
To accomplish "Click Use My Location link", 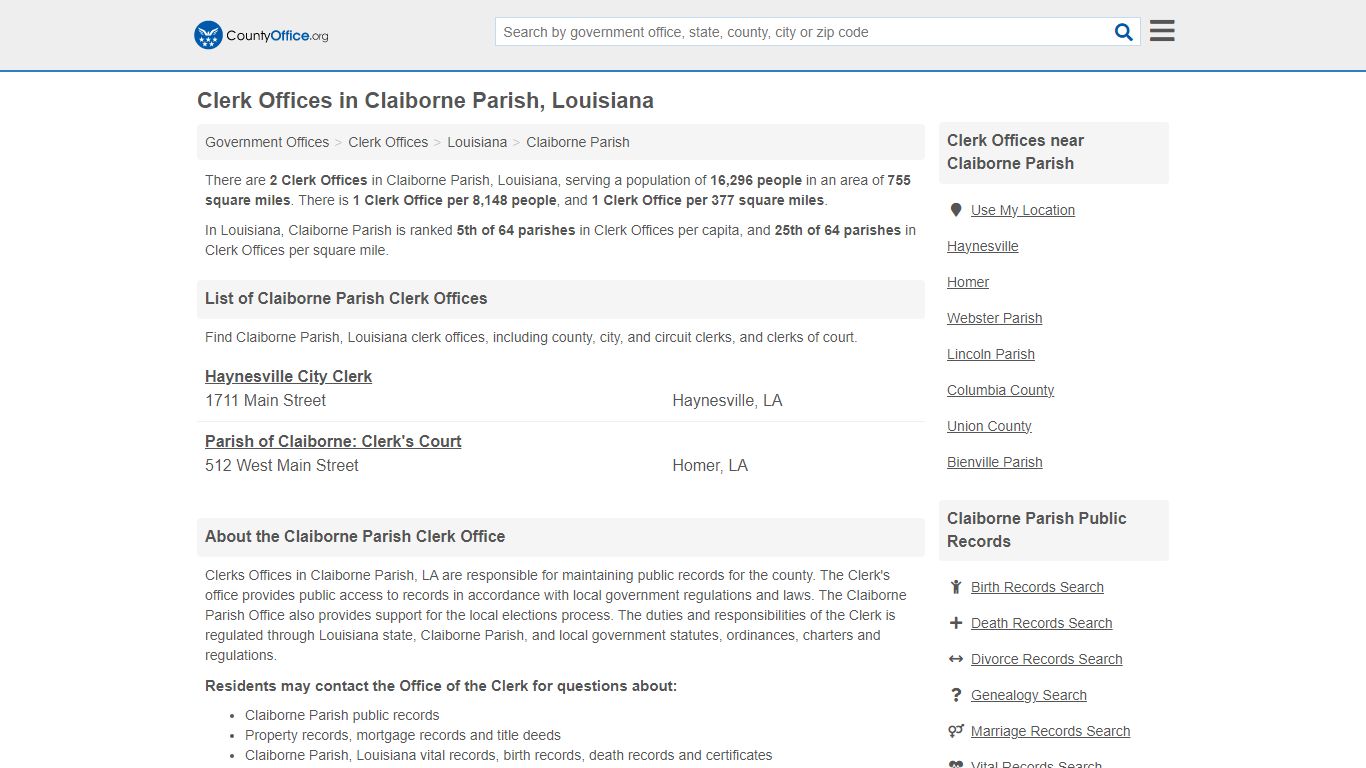I will [x=1023, y=210].
